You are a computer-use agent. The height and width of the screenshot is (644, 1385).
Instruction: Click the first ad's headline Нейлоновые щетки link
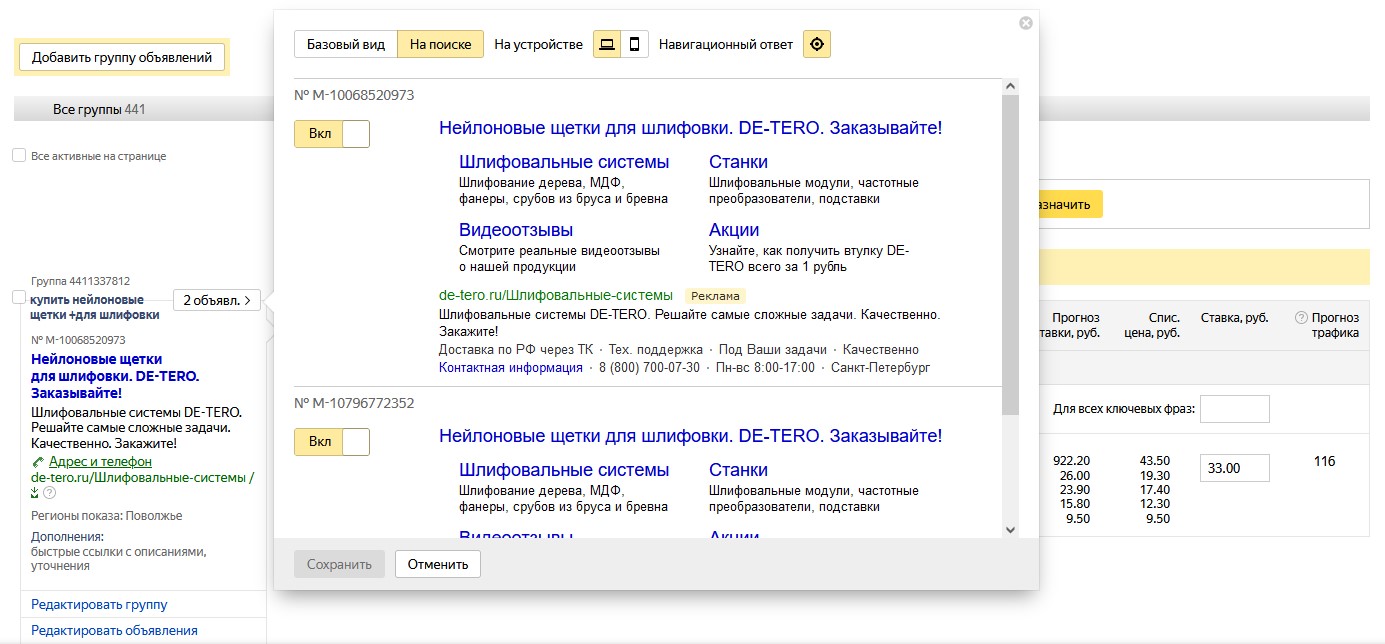690,128
